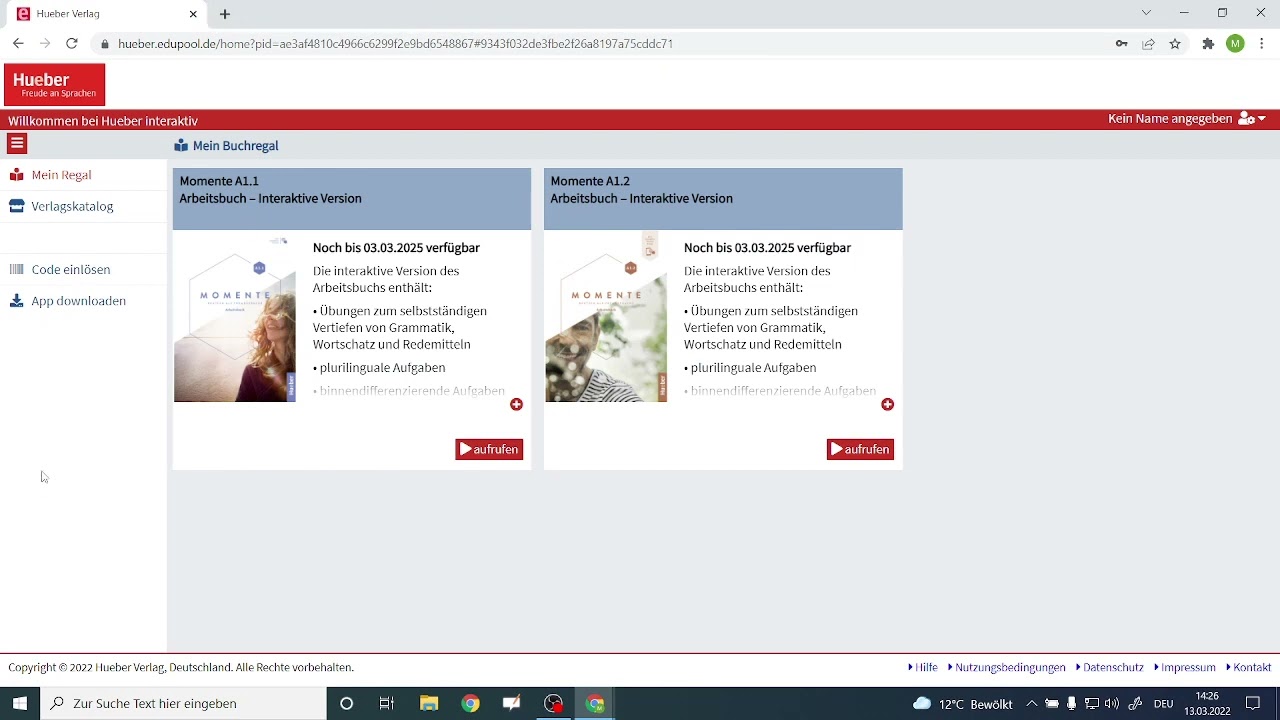
Task: Toggle the red hamburger sidebar menu
Action: coord(17,144)
